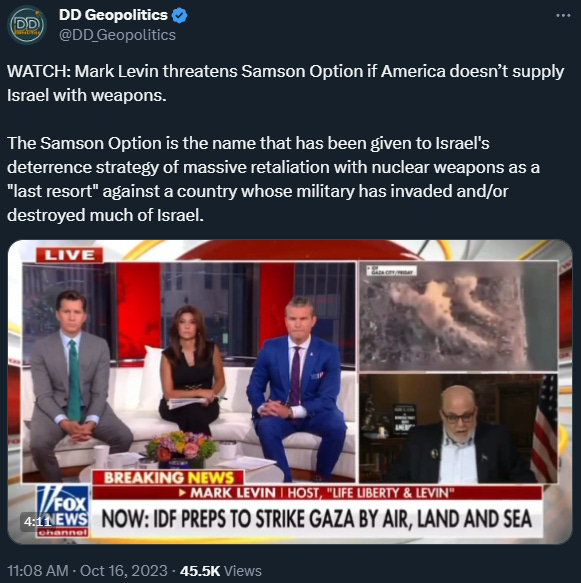Play the Fox News video thumbnail

(x=290, y=392)
